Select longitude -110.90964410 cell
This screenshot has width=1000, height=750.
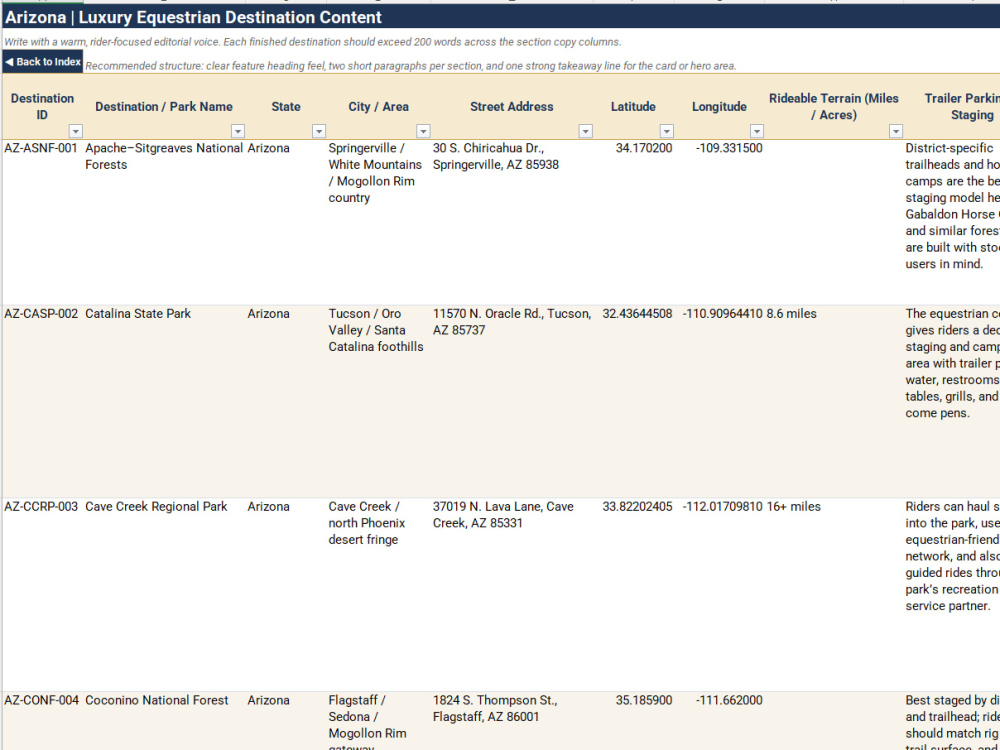click(x=719, y=401)
